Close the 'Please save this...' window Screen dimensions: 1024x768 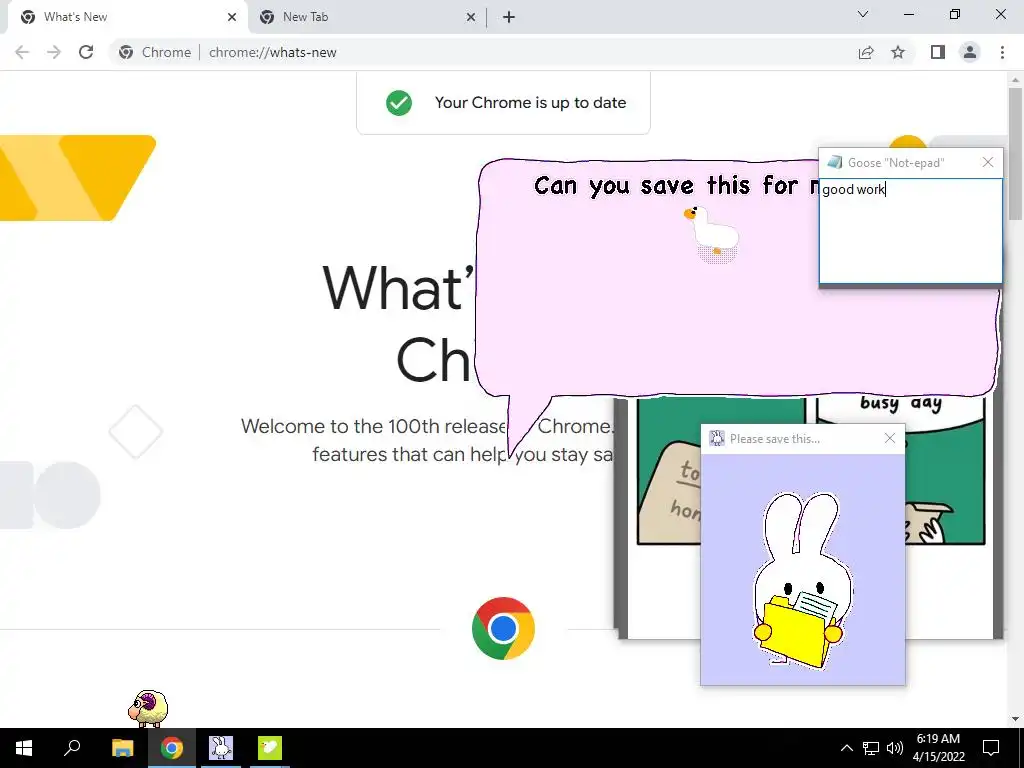pos(889,438)
